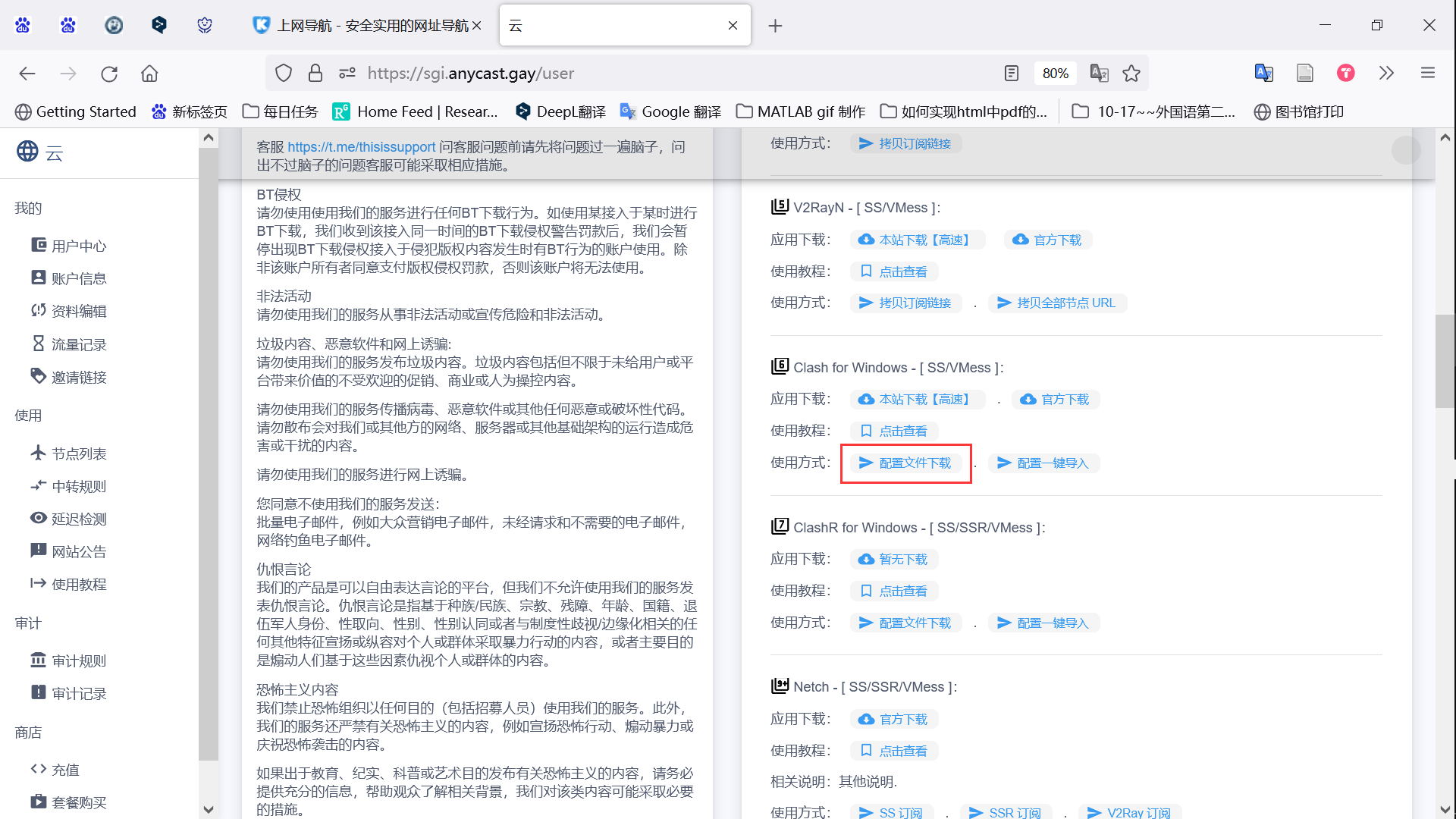Bookmark this page with the star icon

(1131, 74)
